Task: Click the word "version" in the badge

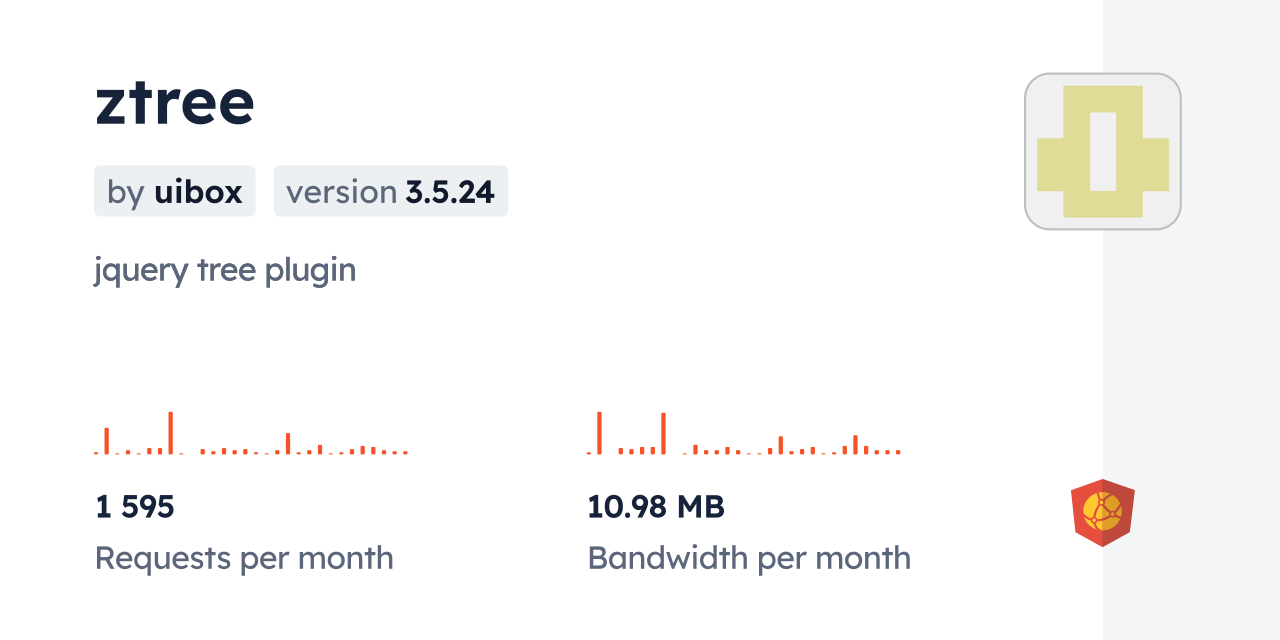Action: 342,191
